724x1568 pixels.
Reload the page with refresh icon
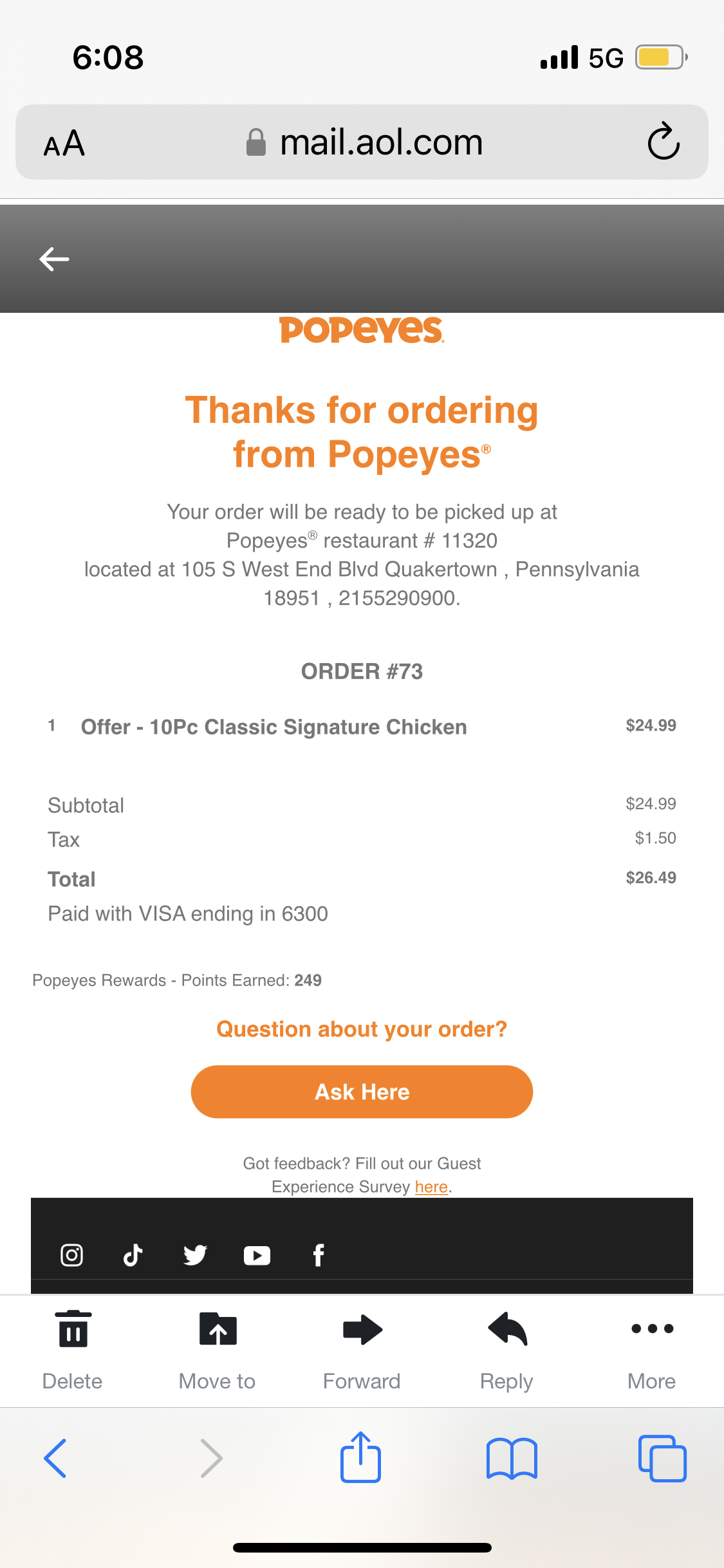click(x=664, y=141)
